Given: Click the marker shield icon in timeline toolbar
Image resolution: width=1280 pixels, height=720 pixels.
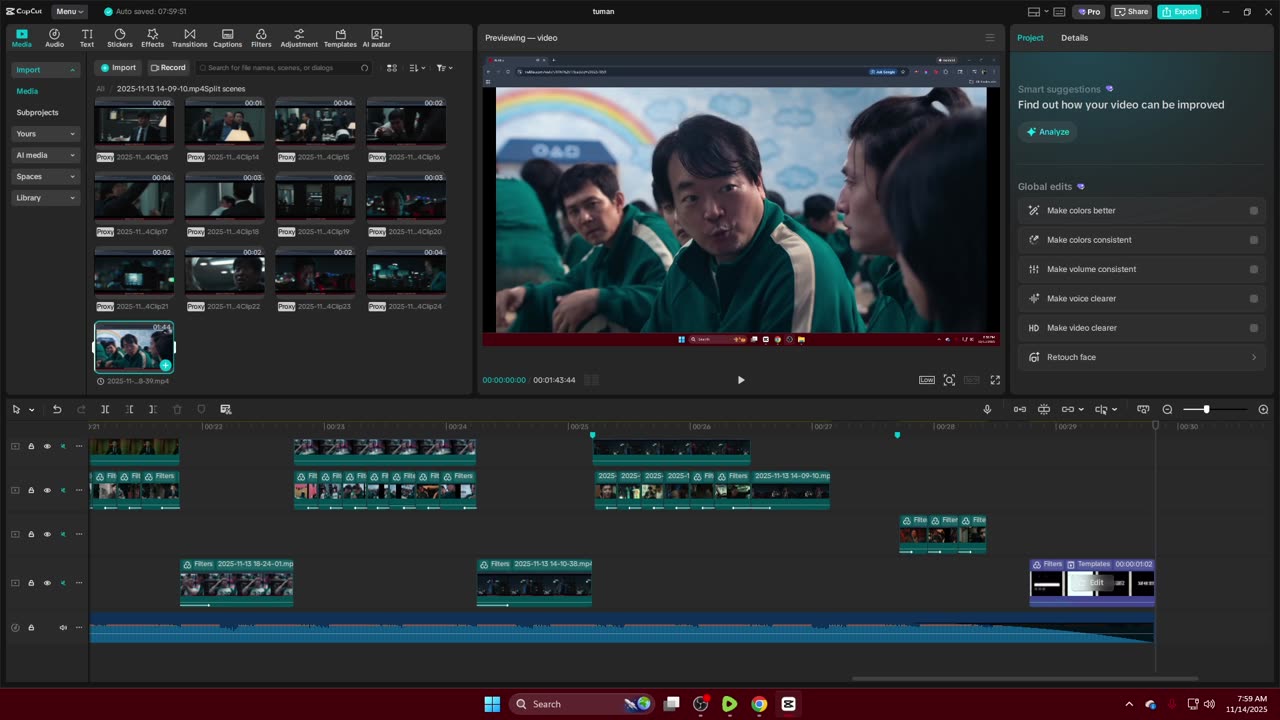Looking at the screenshot, I should pyautogui.click(x=201, y=409).
